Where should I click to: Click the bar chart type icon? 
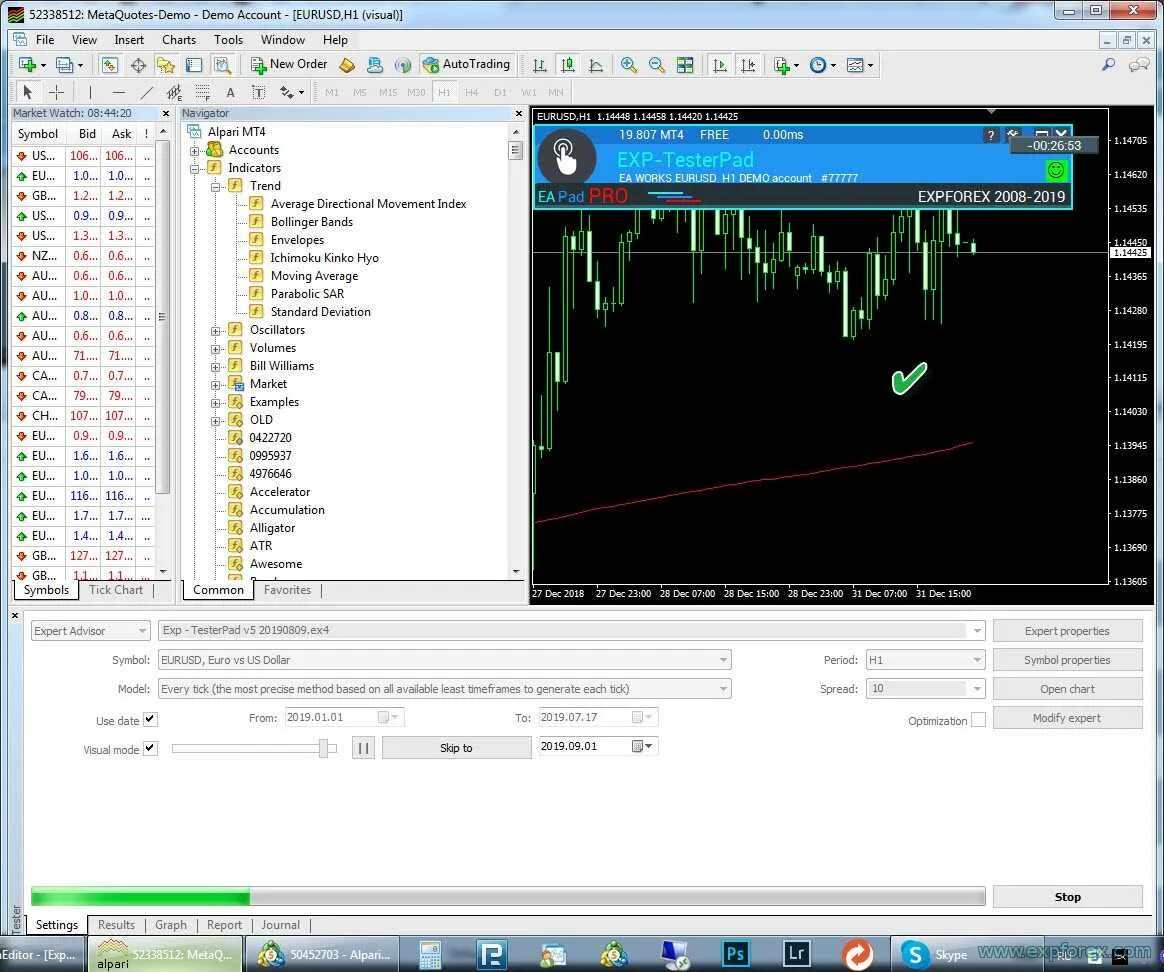click(x=540, y=65)
